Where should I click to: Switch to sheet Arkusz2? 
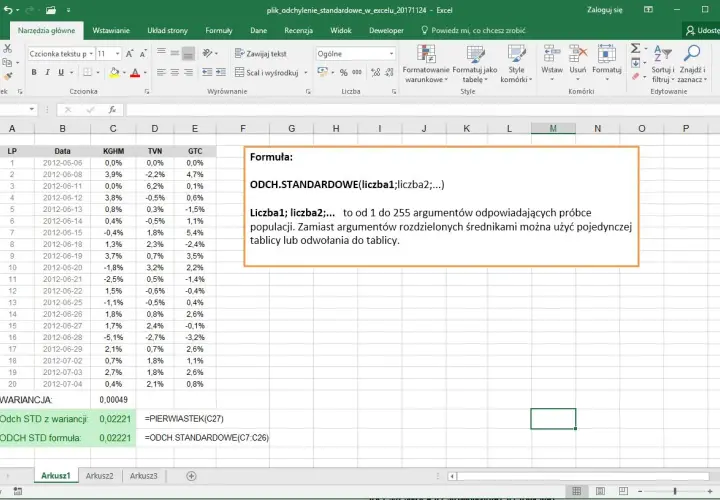click(x=99, y=476)
